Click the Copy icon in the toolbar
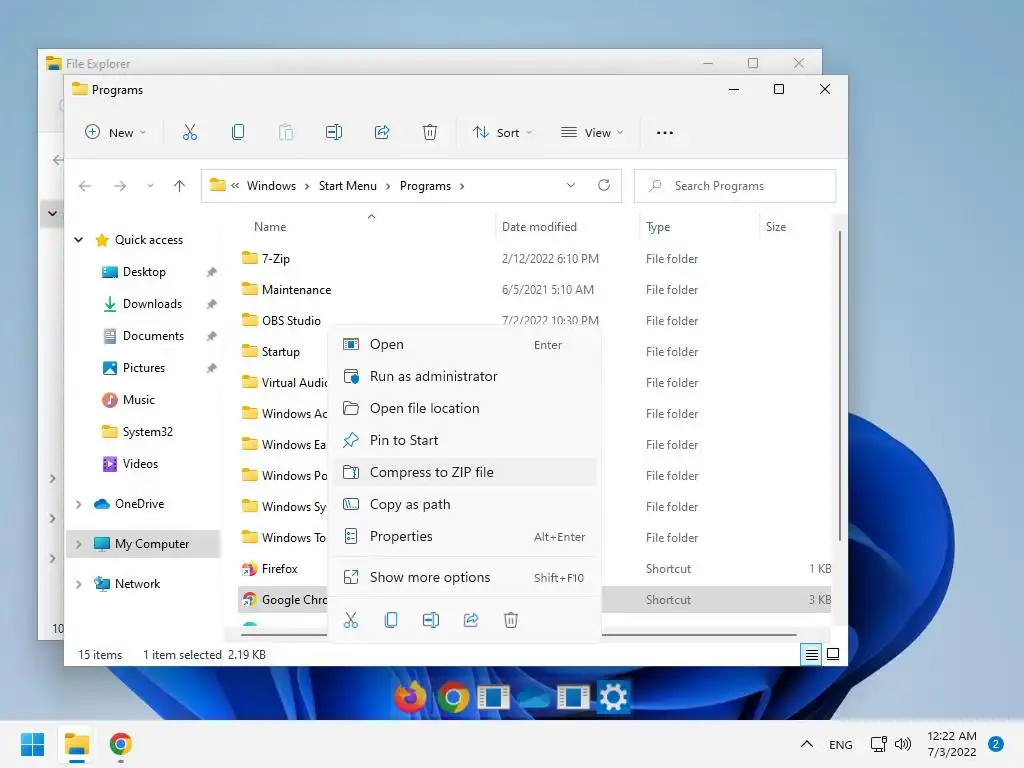Viewport: 1024px width, 768px height. (238, 133)
